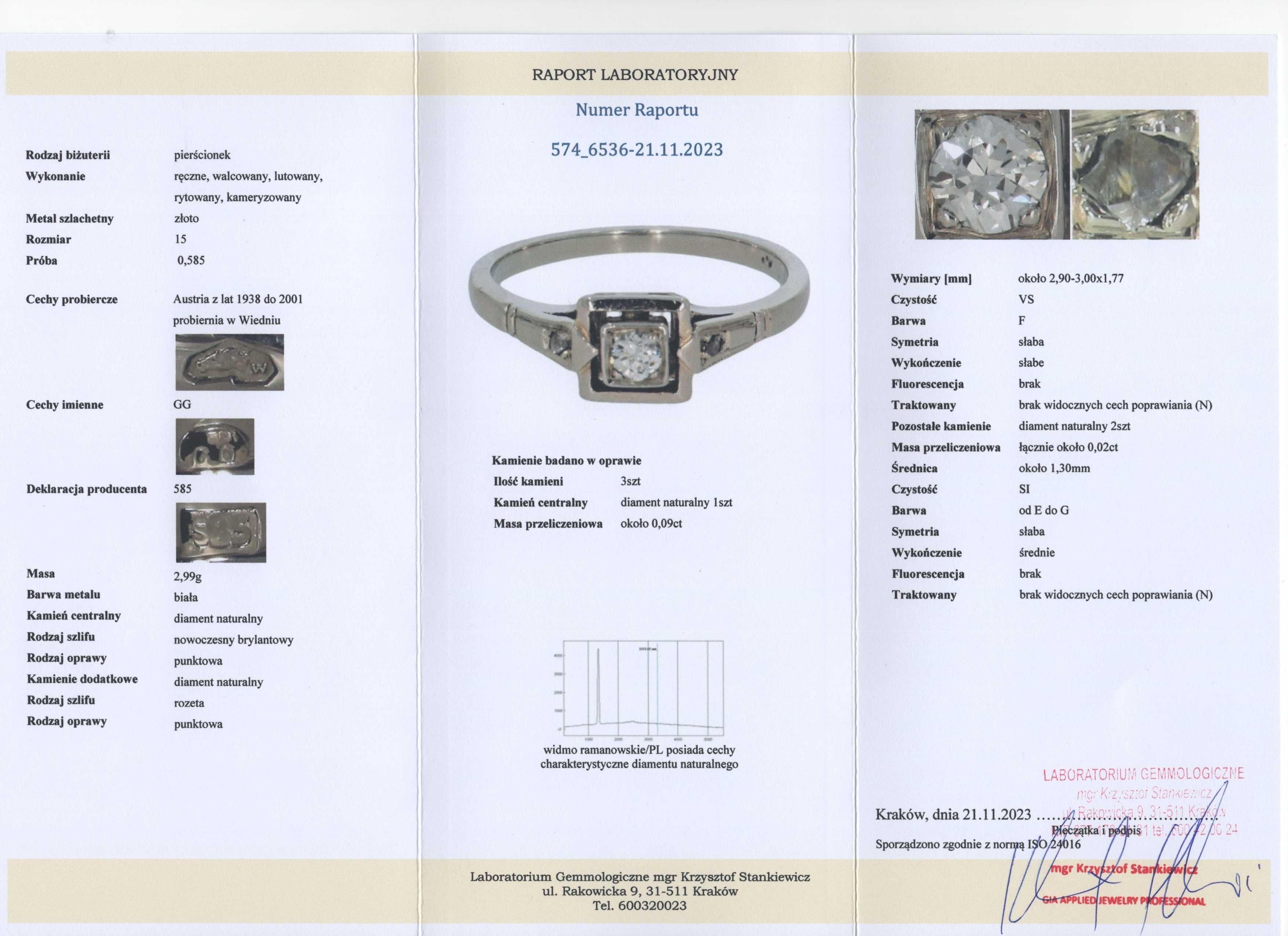Click the value nowoczesny brylantowy
This screenshot has height=936, width=1288.
click(x=233, y=639)
